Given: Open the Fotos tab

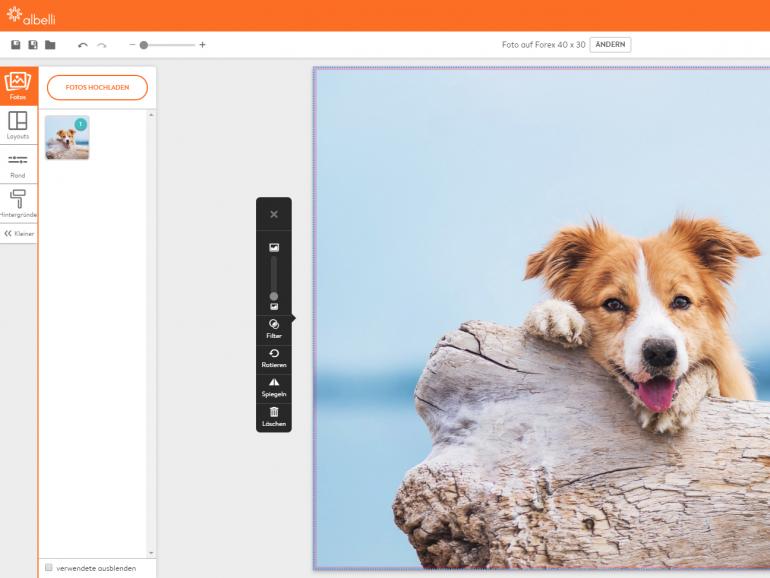Looking at the screenshot, I should pyautogui.click(x=18, y=86).
